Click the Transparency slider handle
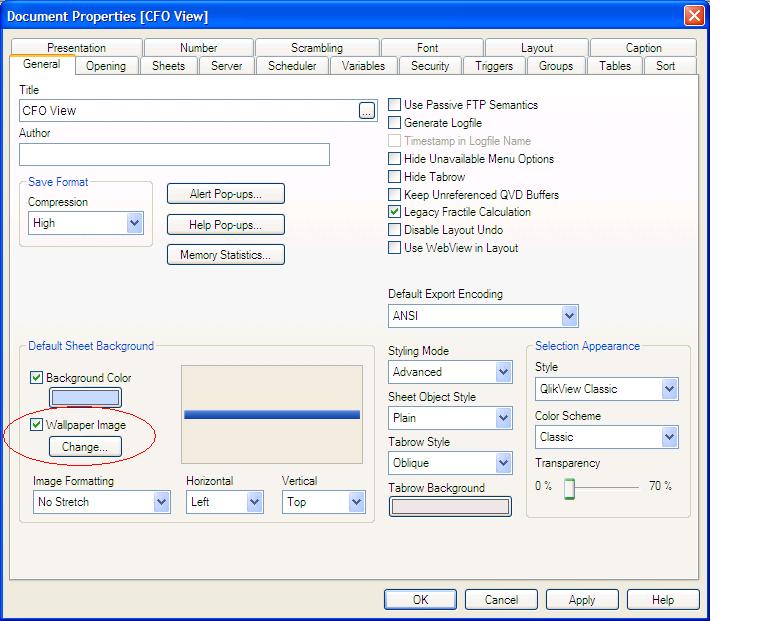Screen dimensions: 768x621 pyautogui.click(x=569, y=488)
